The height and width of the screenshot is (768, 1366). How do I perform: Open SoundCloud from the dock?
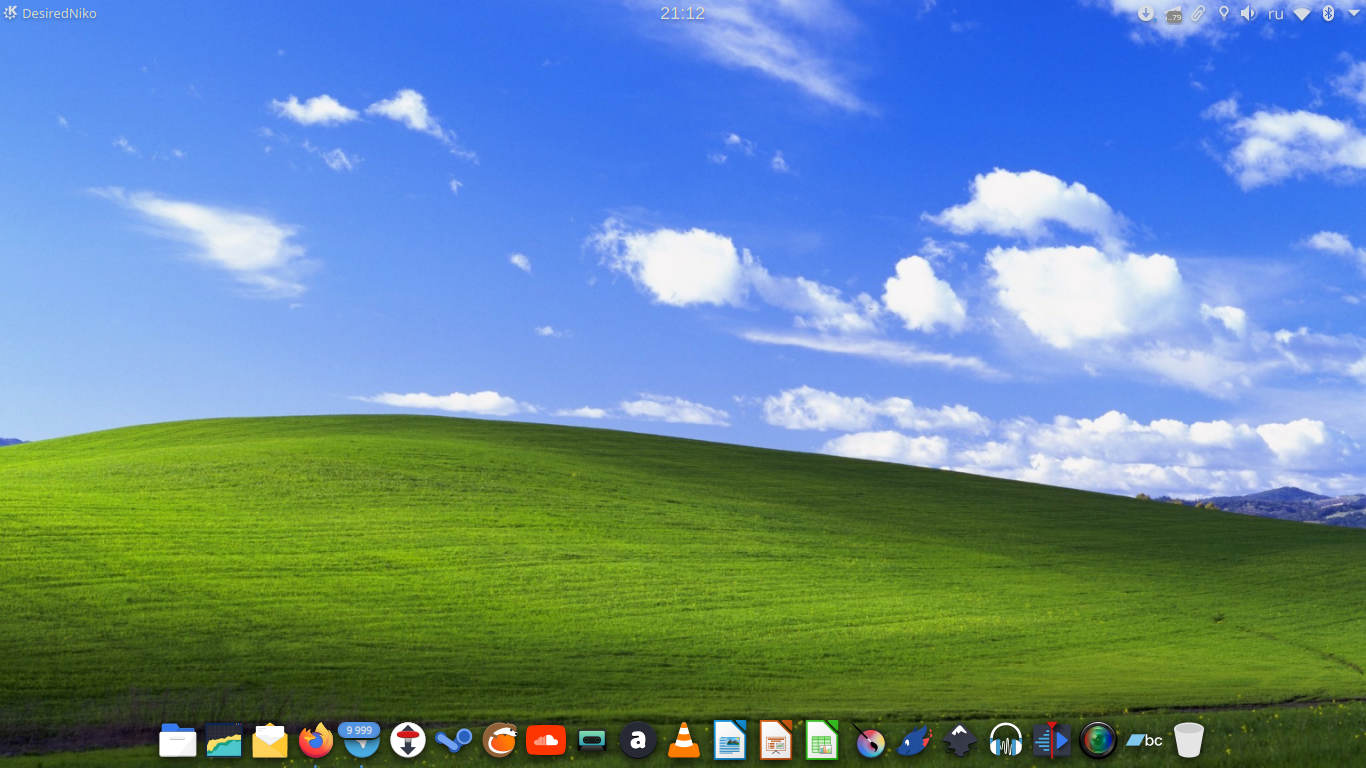pyautogui.click(x=546, y=741)
